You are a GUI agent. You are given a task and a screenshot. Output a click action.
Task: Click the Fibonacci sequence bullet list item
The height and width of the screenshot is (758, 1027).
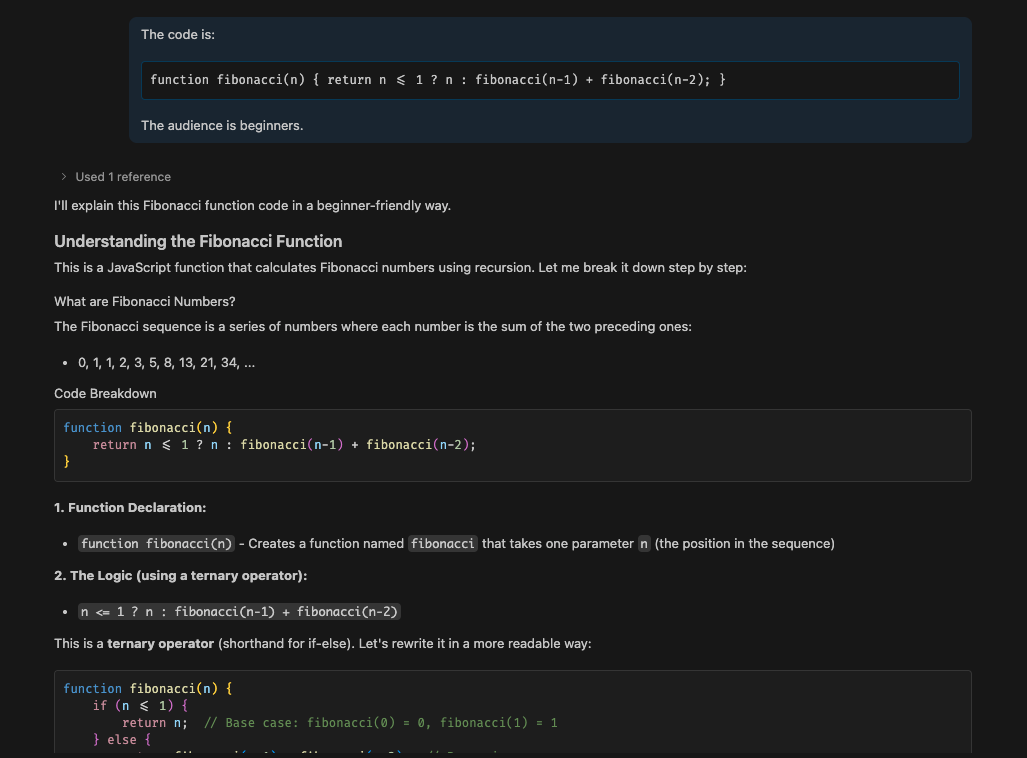coord(166,363)
